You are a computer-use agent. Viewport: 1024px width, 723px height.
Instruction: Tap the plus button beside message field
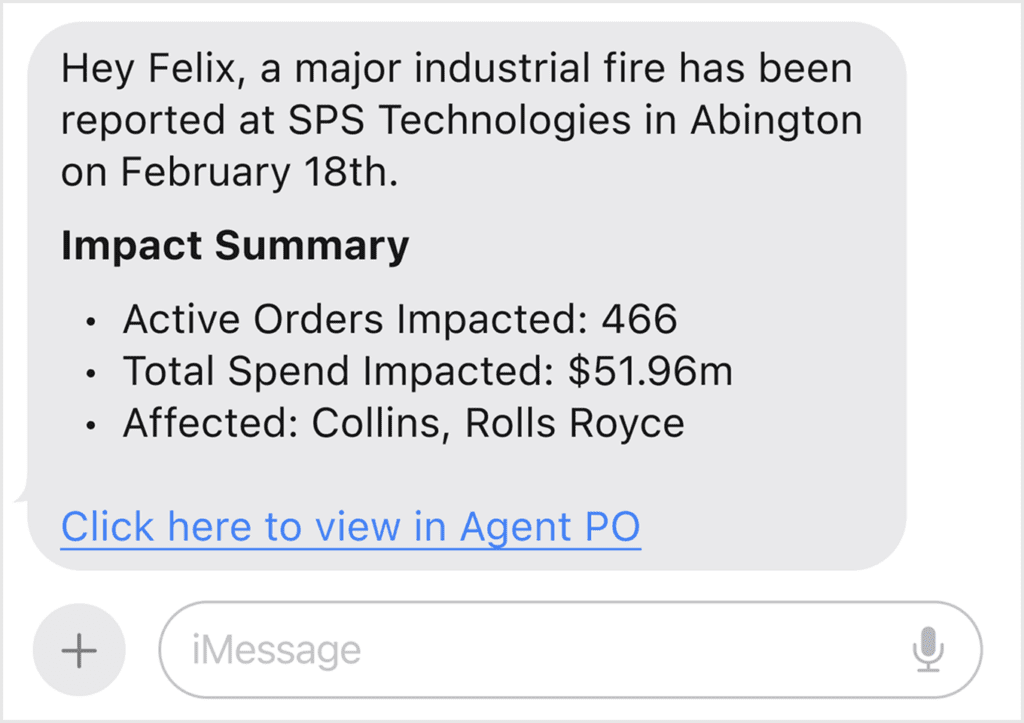(79, 651)
